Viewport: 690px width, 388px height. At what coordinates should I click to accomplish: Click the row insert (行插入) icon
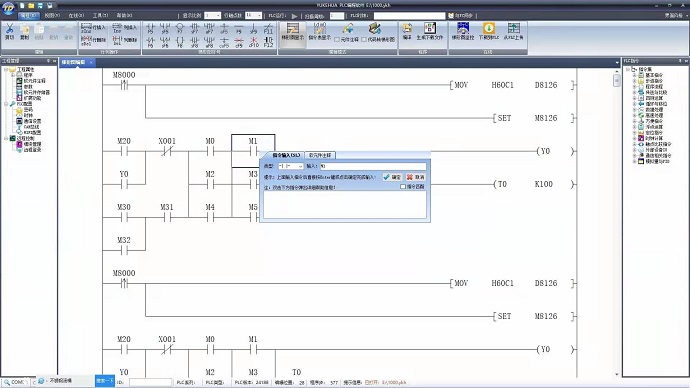(86, 28)
